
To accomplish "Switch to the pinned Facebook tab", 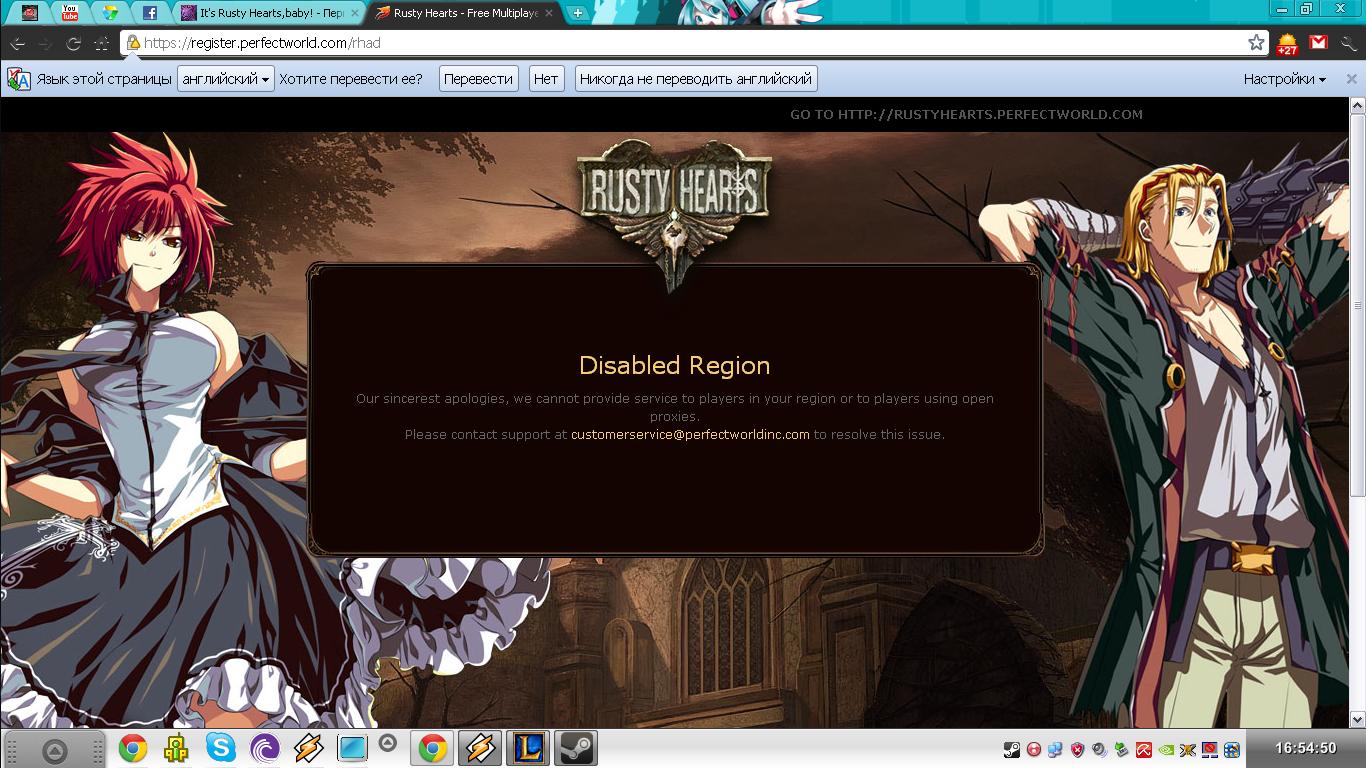I will pyautogui.click(x=150, y=13).
